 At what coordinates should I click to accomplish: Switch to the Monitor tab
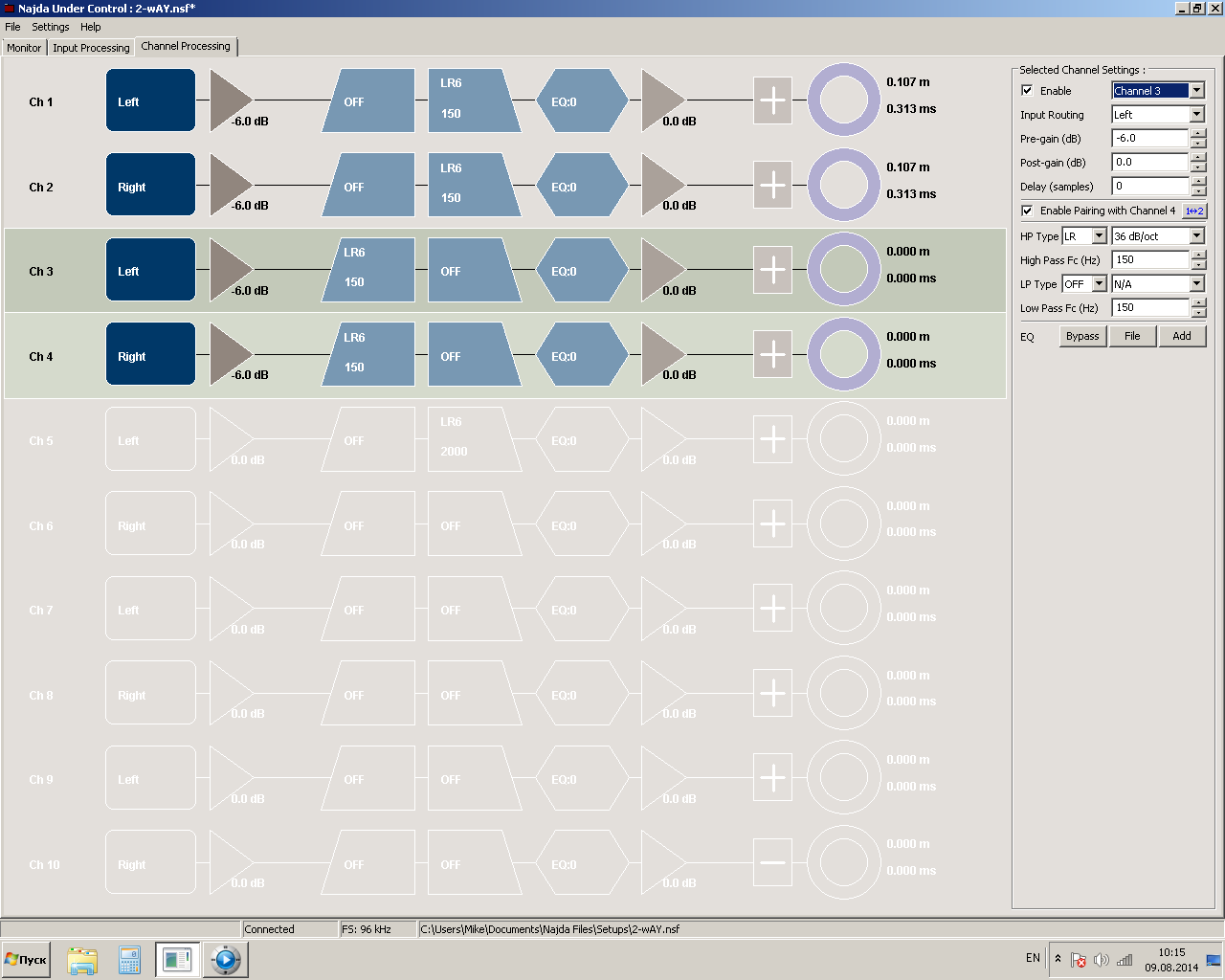(x=24, y=48)
